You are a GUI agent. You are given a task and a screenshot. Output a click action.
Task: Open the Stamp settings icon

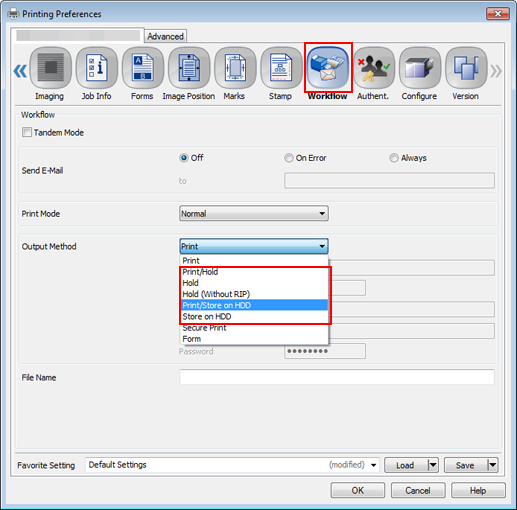pyautogui.click(x=281, y=68)
